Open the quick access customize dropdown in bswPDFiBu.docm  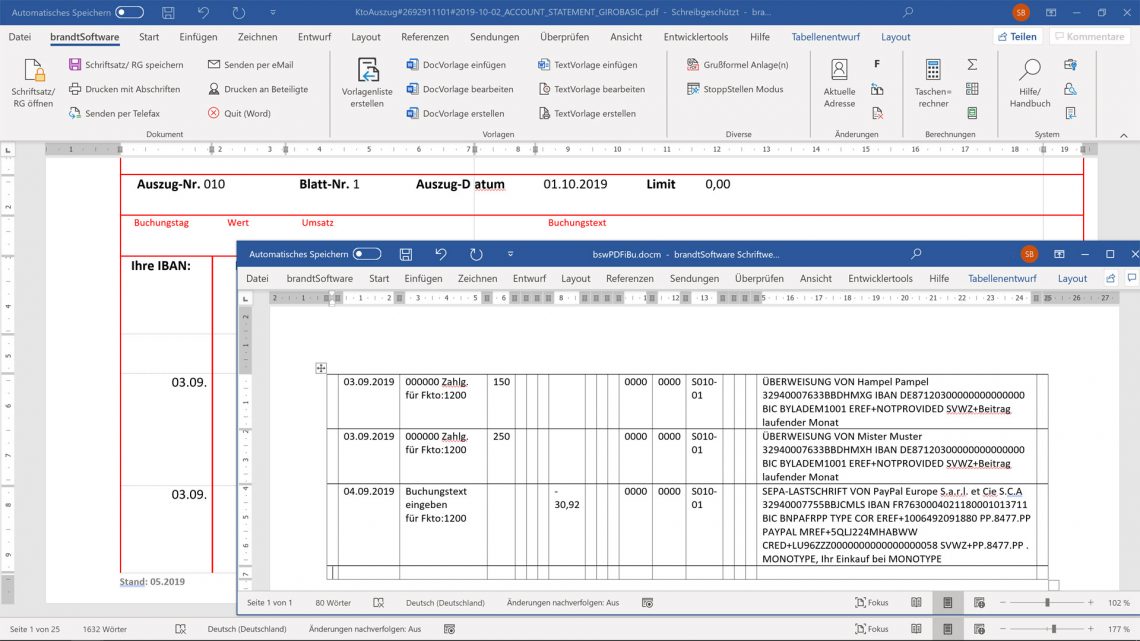coord(510,254)
